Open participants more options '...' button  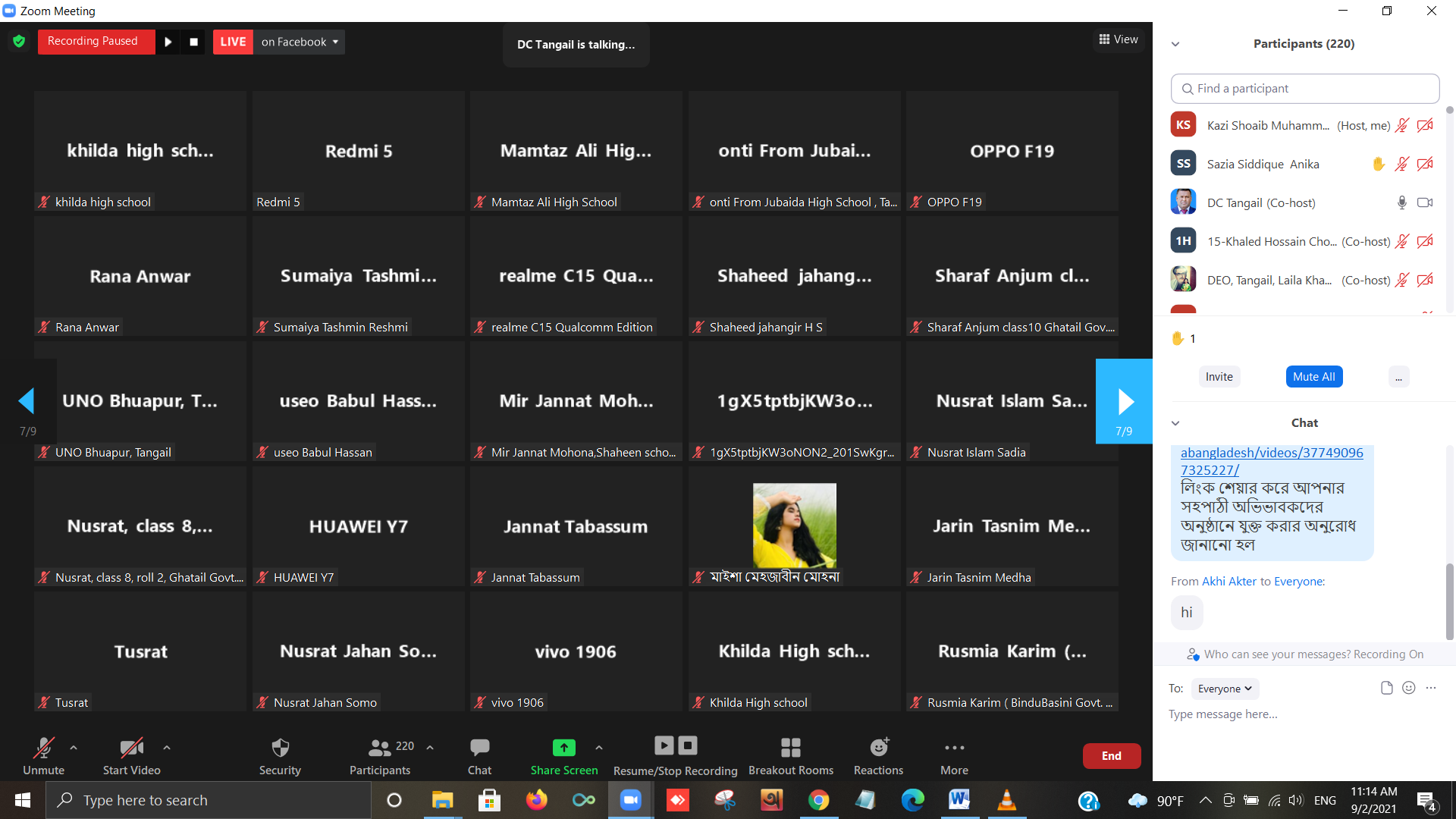coord(1398,377)
